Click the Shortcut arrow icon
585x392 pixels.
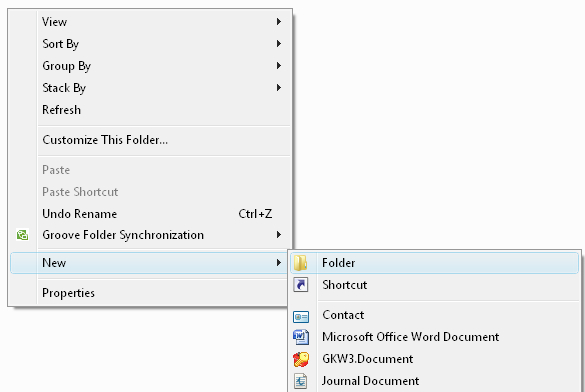click(x=301, y=285)
